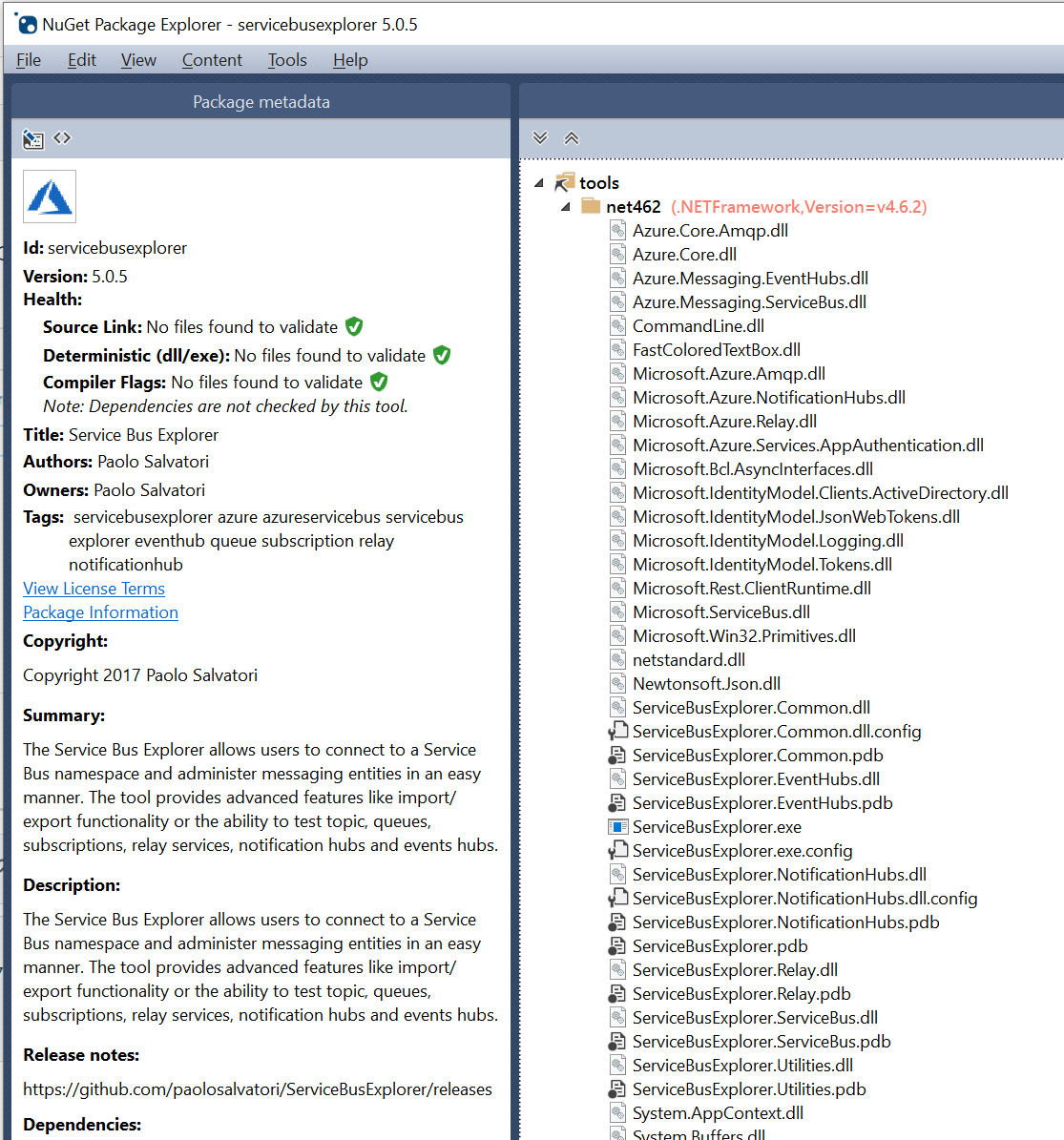
Task: Open the Package Information link
Action: point(100,611)
